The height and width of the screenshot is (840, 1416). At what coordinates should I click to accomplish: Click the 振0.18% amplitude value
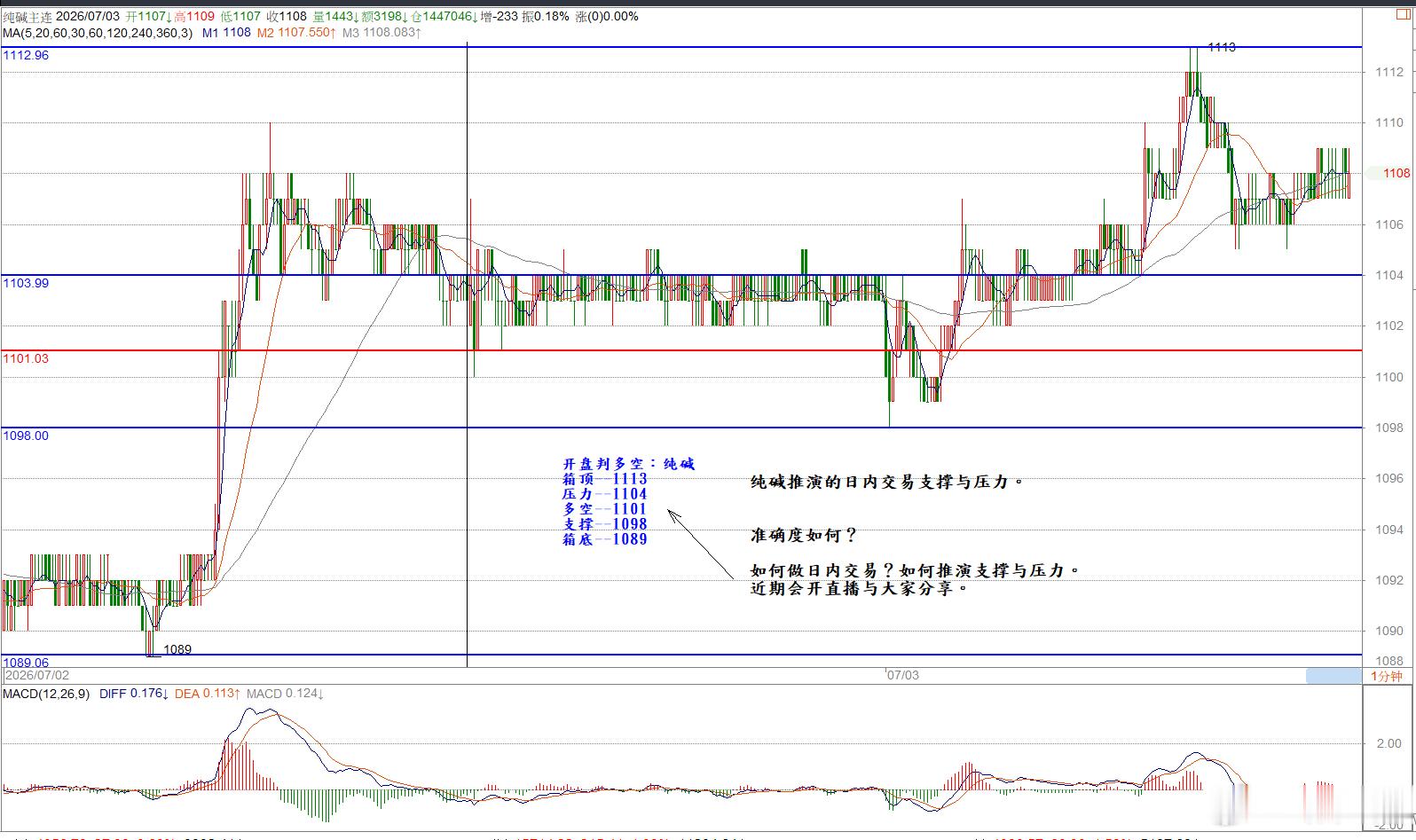click(x=545, y=16)
